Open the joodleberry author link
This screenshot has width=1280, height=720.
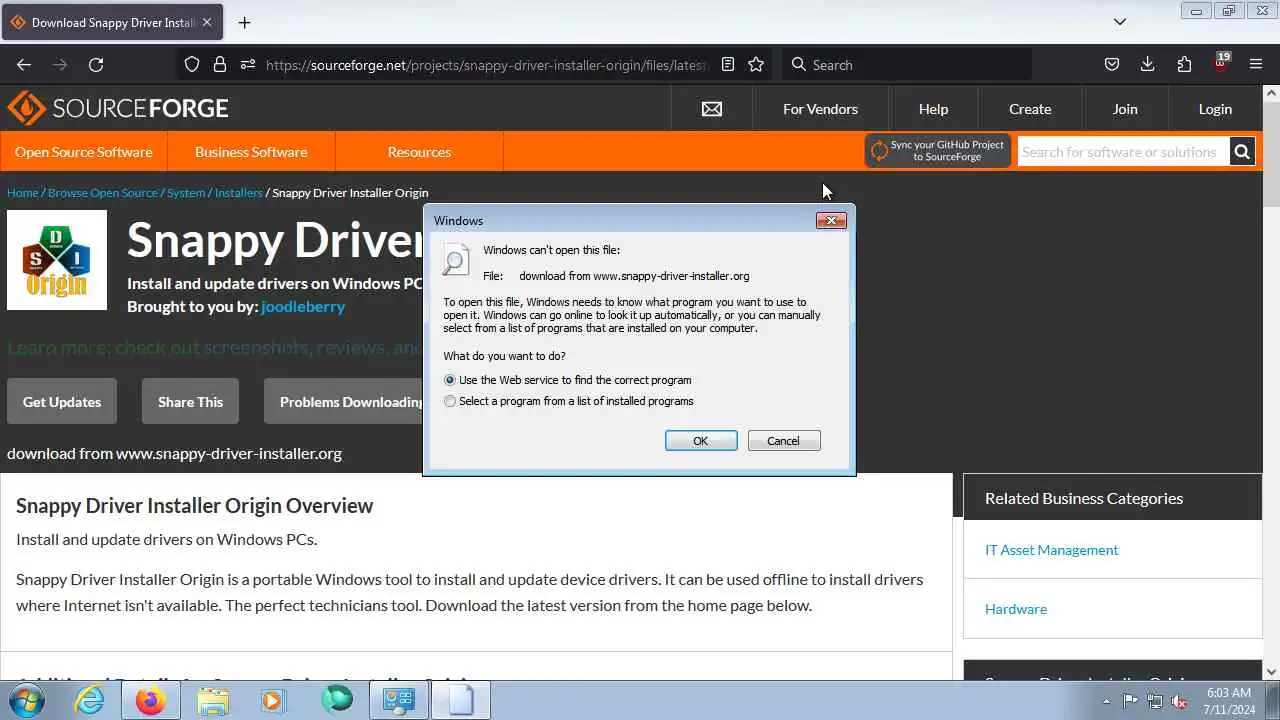[303, 307]
